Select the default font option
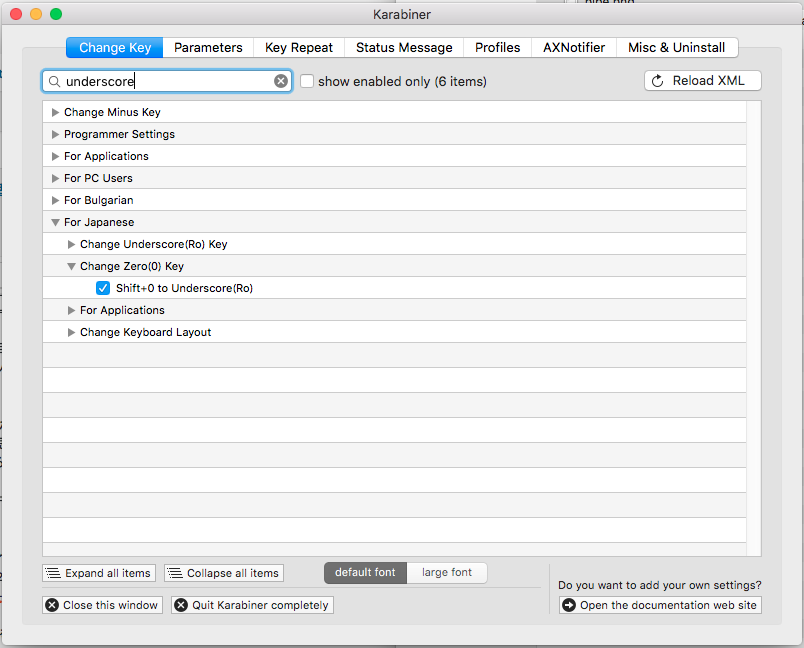804x648 pixels. (x=365, y=573)
